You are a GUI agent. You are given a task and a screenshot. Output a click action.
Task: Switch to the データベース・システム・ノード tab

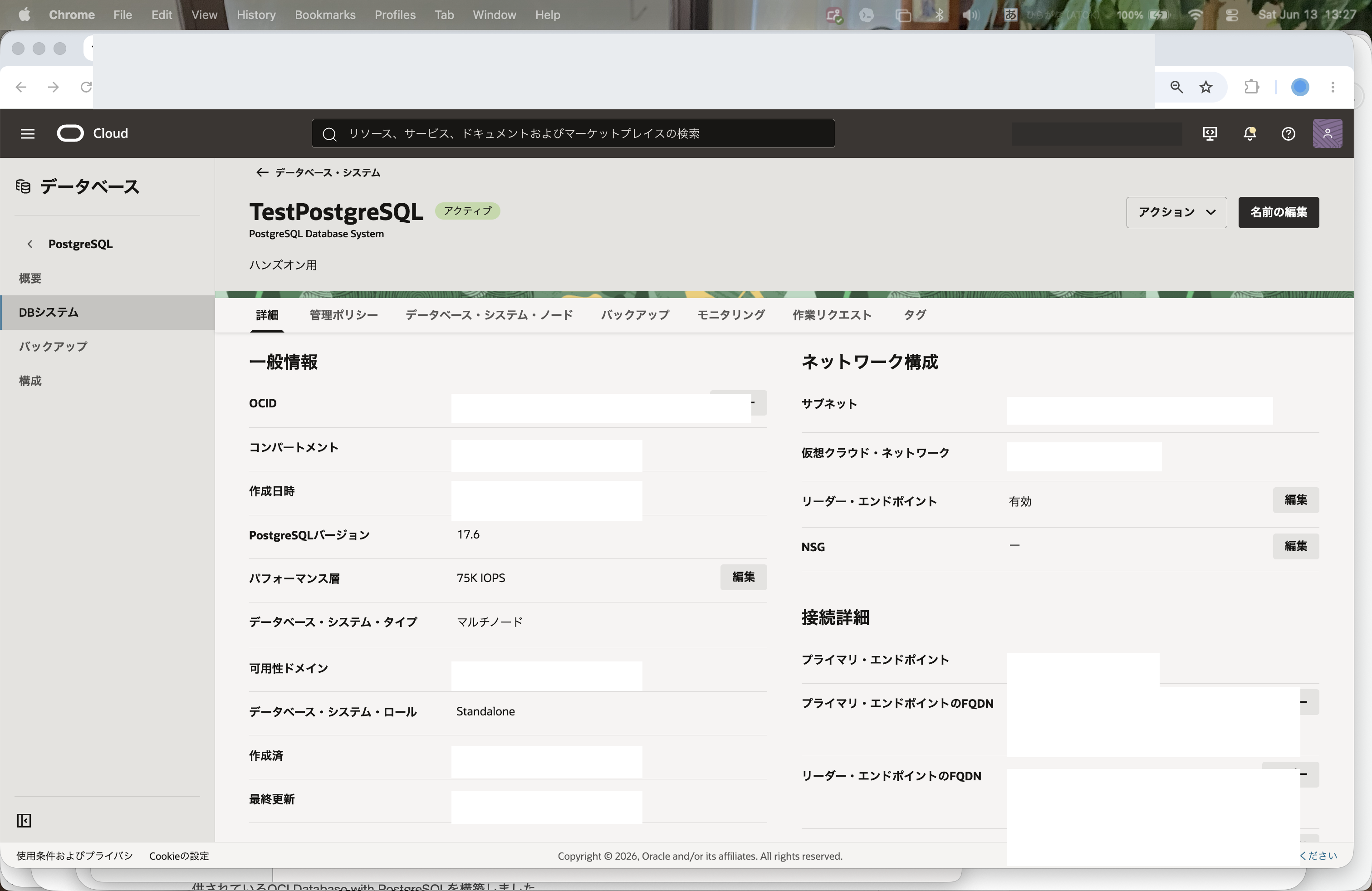click(489, 315)
